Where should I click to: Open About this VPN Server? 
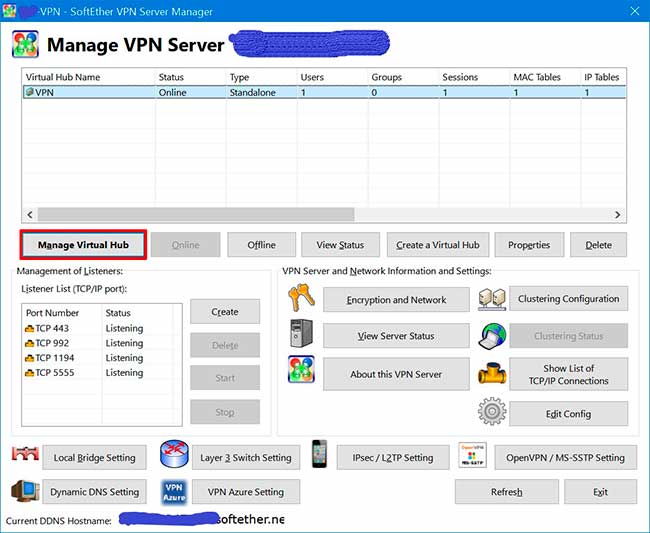[396, 374]
